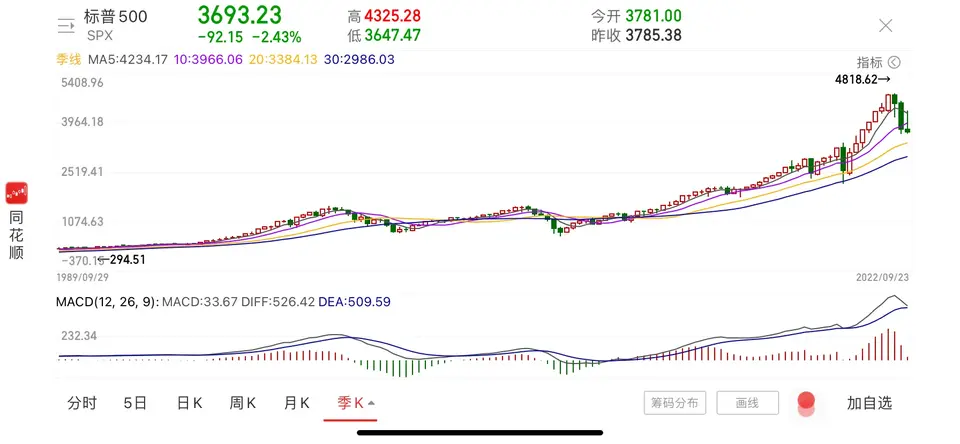Add stock via 加自选
The height and width of the screenshot is (444, 960).
869,403
